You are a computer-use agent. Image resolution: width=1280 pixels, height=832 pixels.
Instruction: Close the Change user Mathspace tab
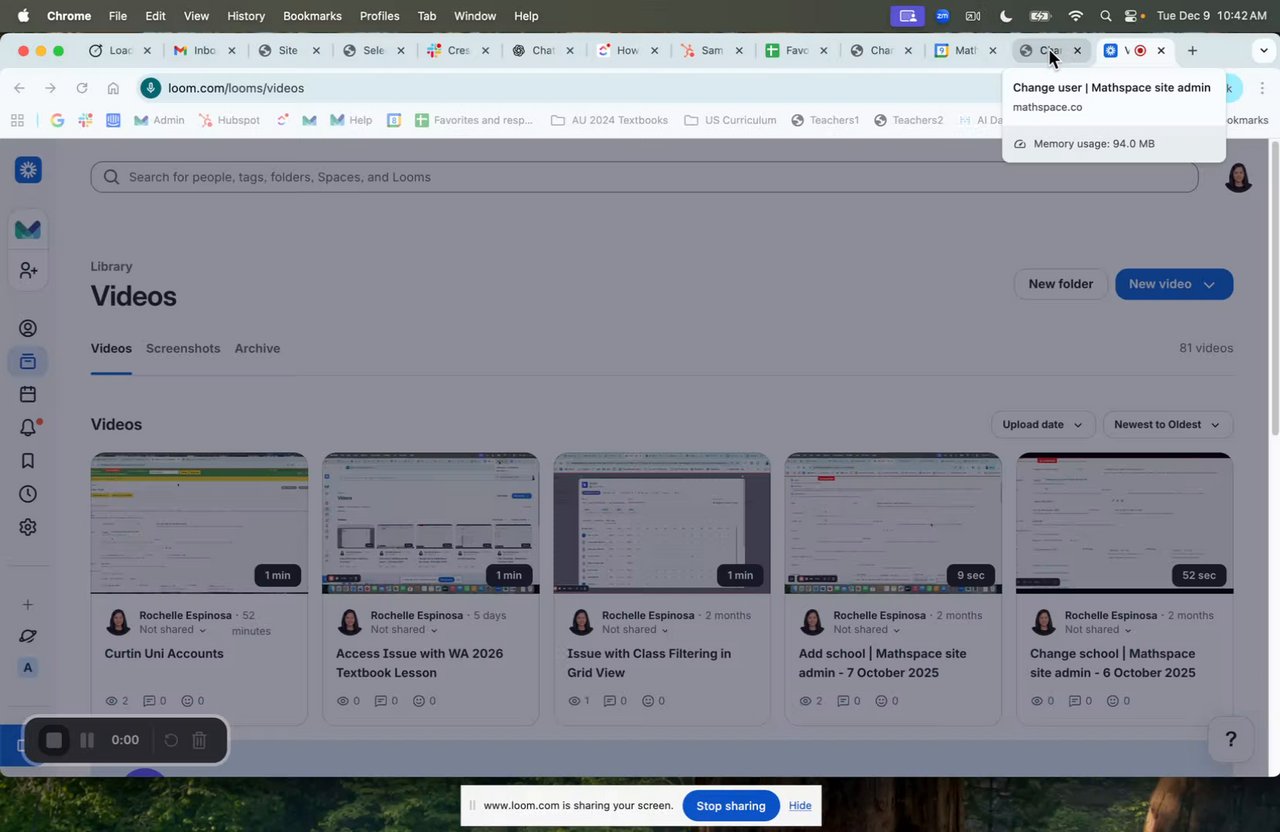[x=1077, y=50]
